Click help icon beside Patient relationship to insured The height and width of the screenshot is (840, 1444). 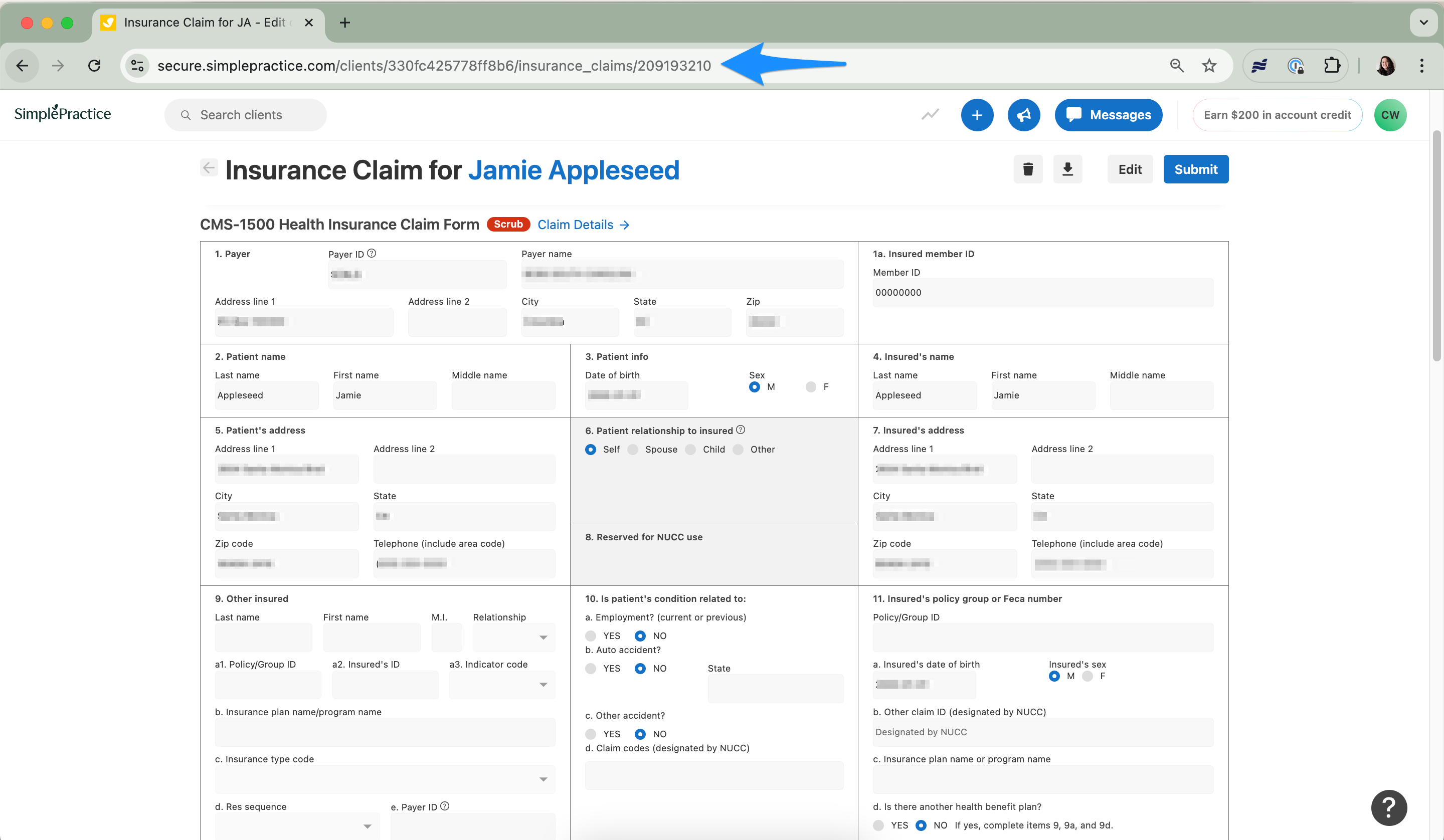[x=741, y=430]
